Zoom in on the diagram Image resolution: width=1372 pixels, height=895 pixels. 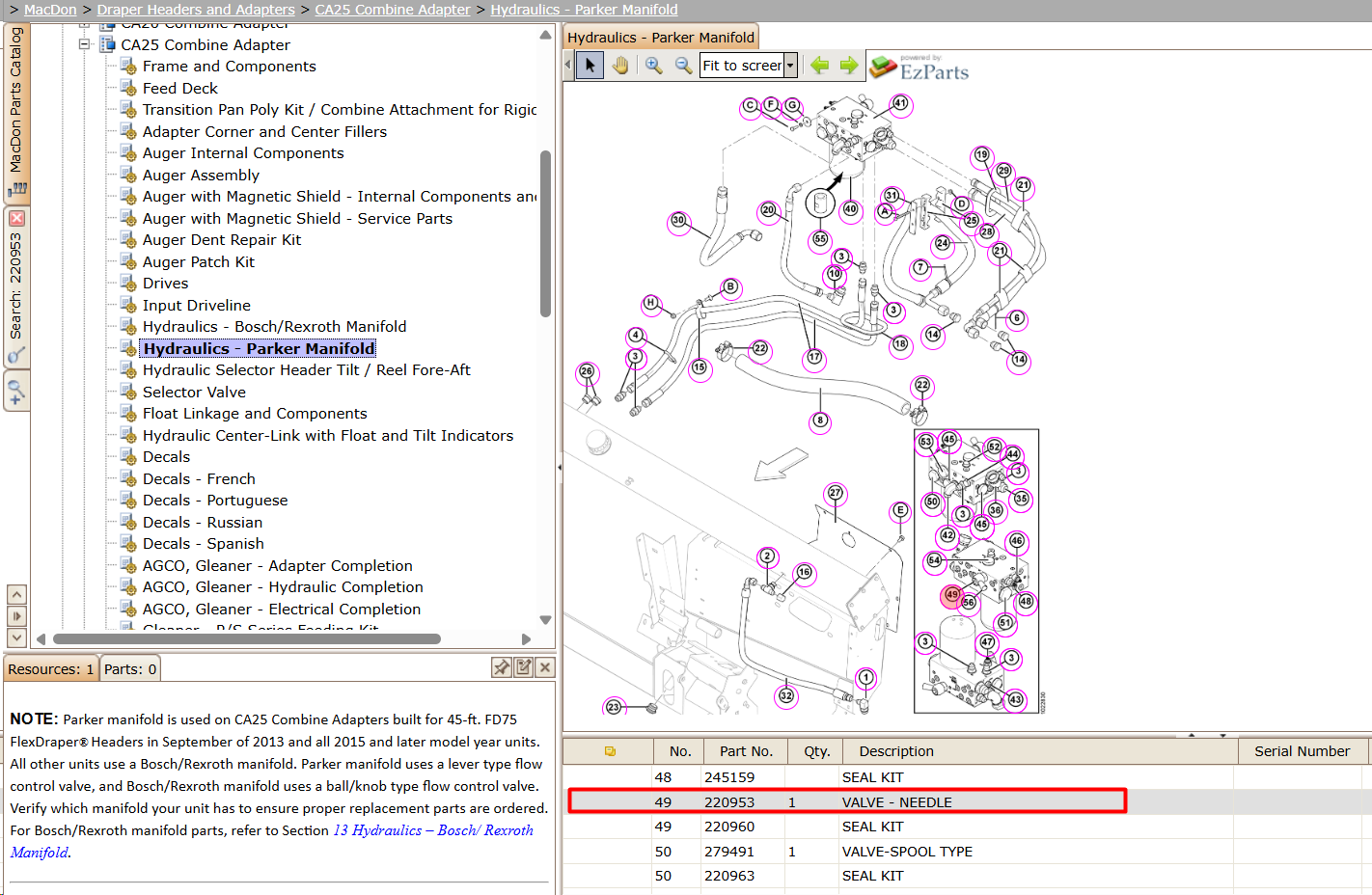coord(654,66)
